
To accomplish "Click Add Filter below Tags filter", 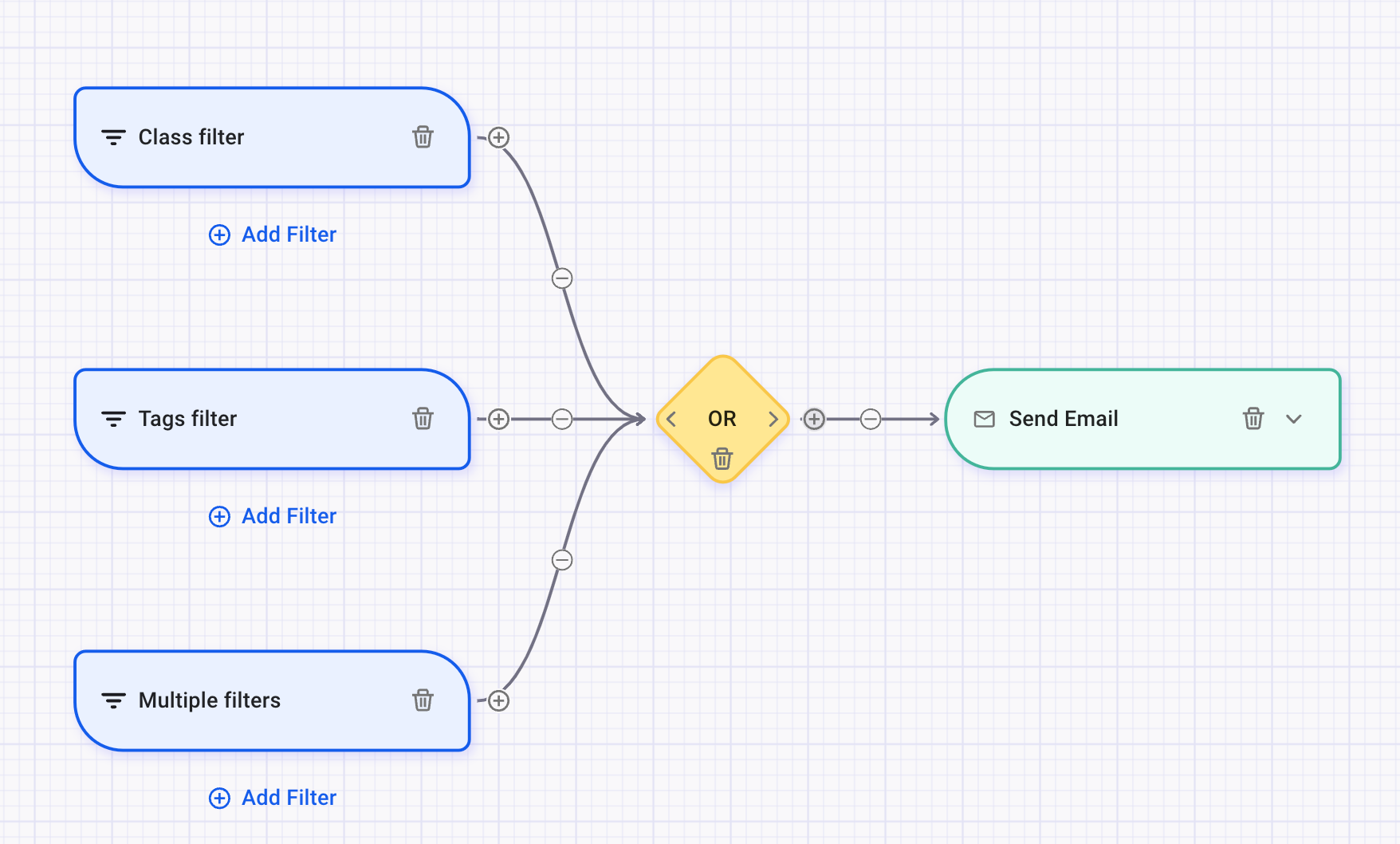I will [x=272, y=516].
